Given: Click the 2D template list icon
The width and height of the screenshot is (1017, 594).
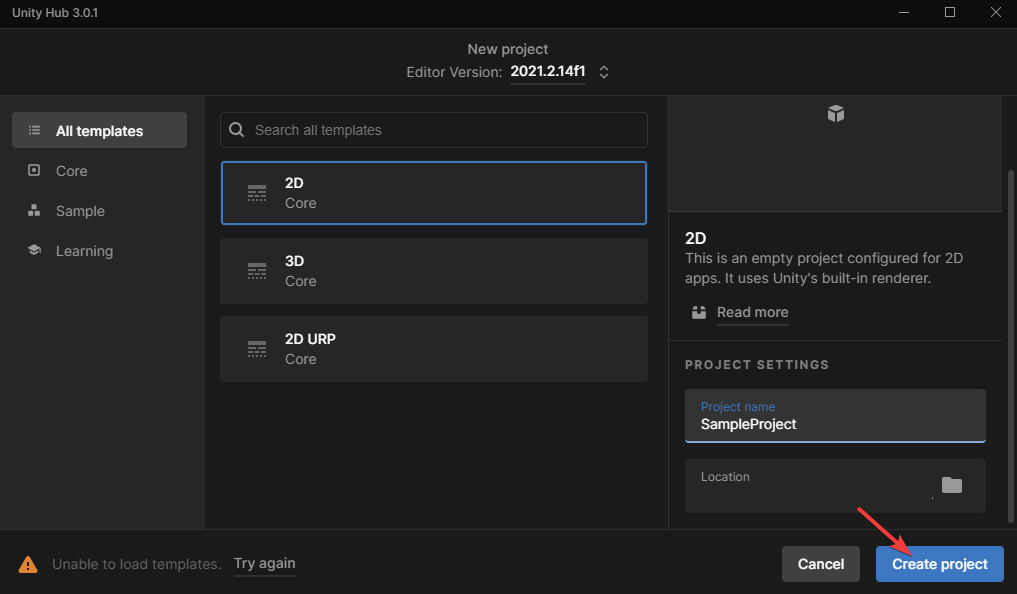Looking at the screenshot, I should point(257,193).
